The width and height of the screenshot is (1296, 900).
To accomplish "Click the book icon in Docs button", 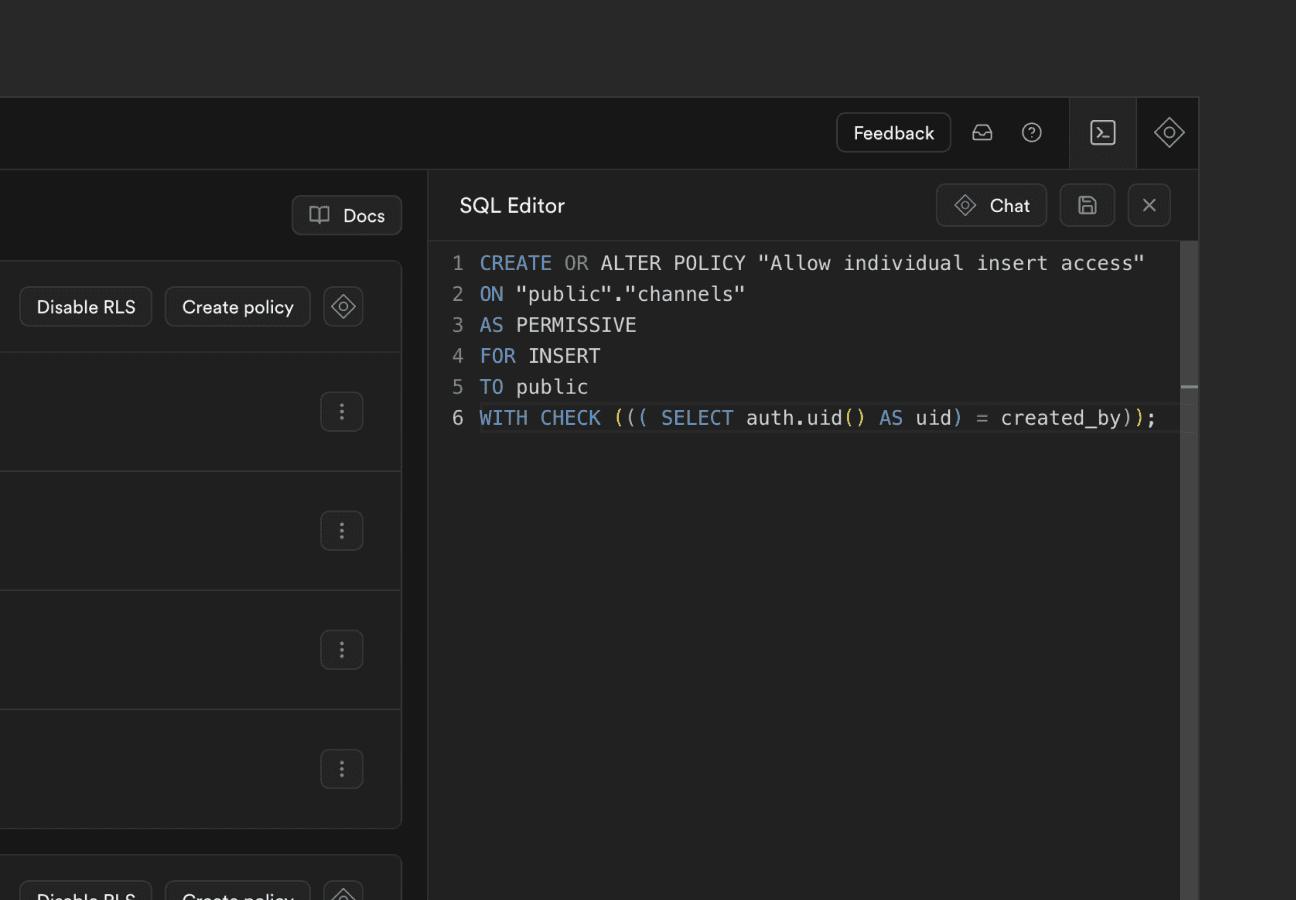I will pos(320,216).
